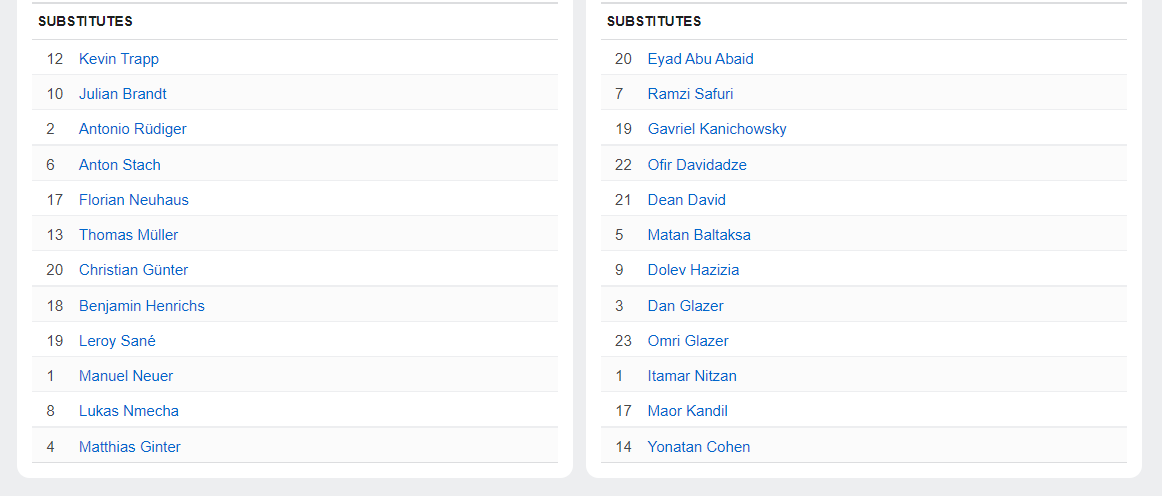This screenshot has width=1162, height=496.
Task: Open the Christian Günter link
Action: pos(134,270)
